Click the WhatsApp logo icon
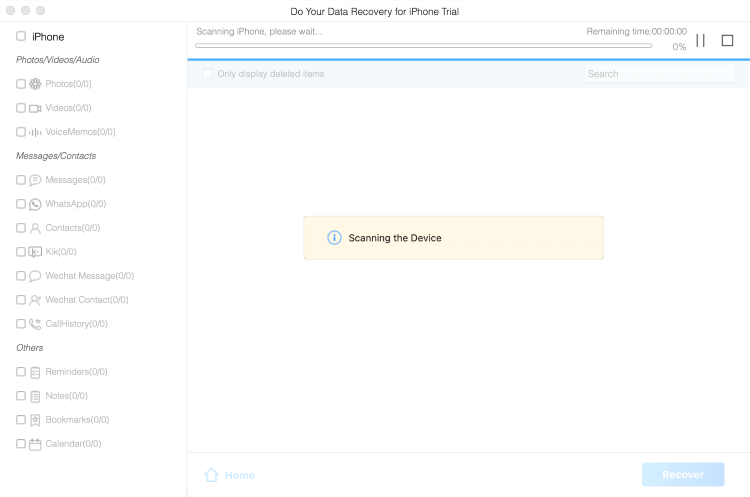The width and height of the screenshot is (750, 497). 35,204
